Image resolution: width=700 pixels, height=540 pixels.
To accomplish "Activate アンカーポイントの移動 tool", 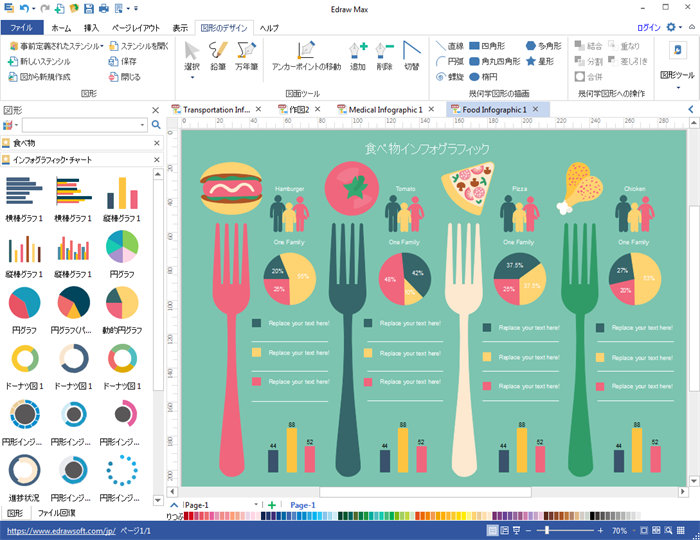I will [306, 56].
